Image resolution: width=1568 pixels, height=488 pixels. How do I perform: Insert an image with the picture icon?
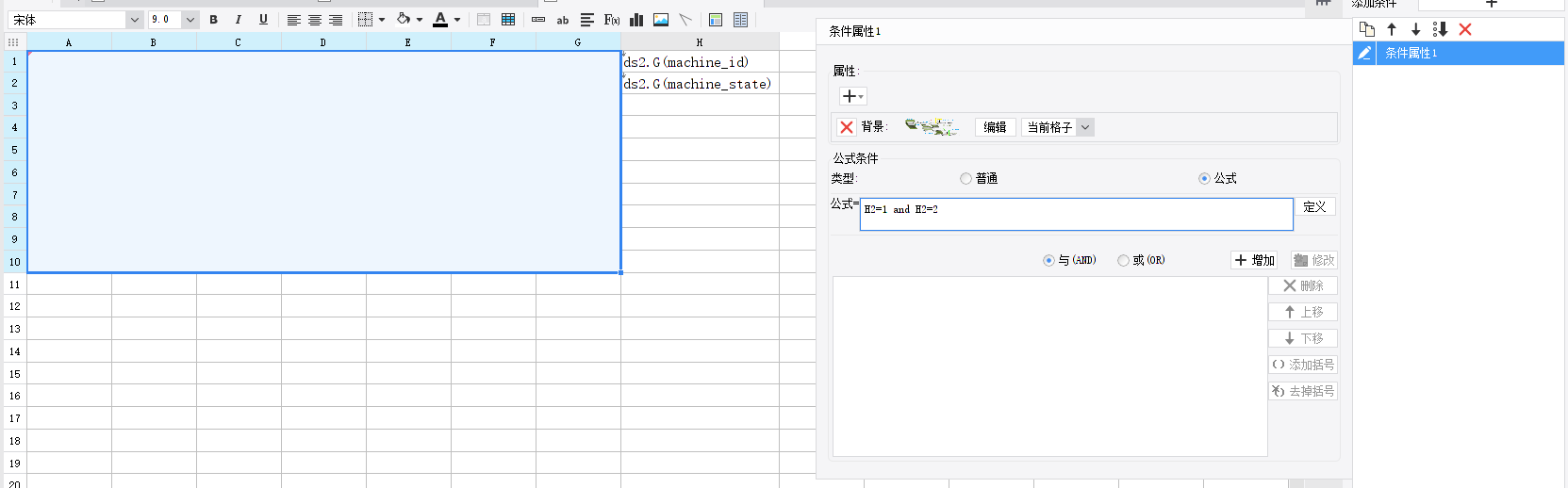coord(661,19)
